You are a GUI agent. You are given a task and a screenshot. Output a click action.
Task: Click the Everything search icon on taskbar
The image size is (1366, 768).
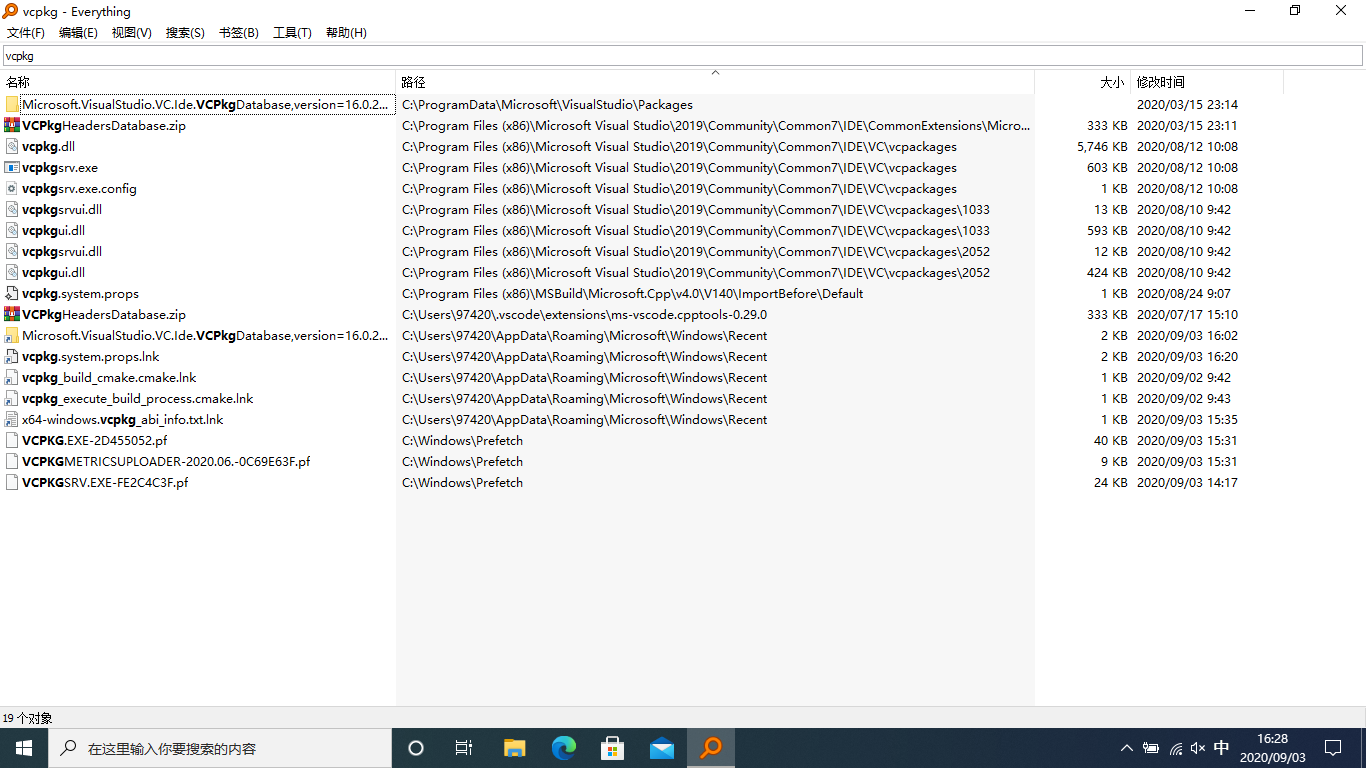(x=711, y=748)
